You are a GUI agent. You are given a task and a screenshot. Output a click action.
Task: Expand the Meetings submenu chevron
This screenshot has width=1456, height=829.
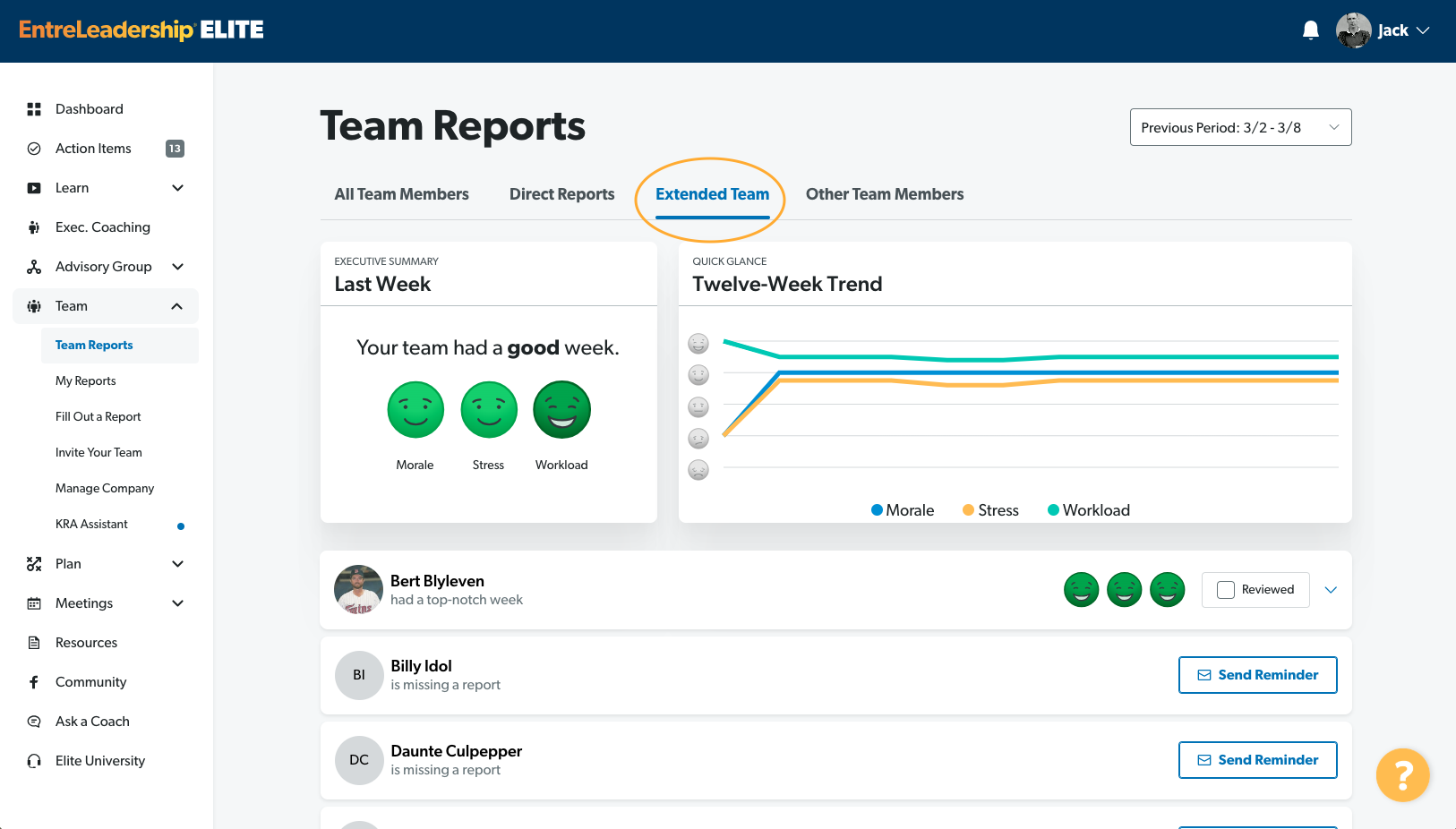pyautogui.click(x=177, y=603)
